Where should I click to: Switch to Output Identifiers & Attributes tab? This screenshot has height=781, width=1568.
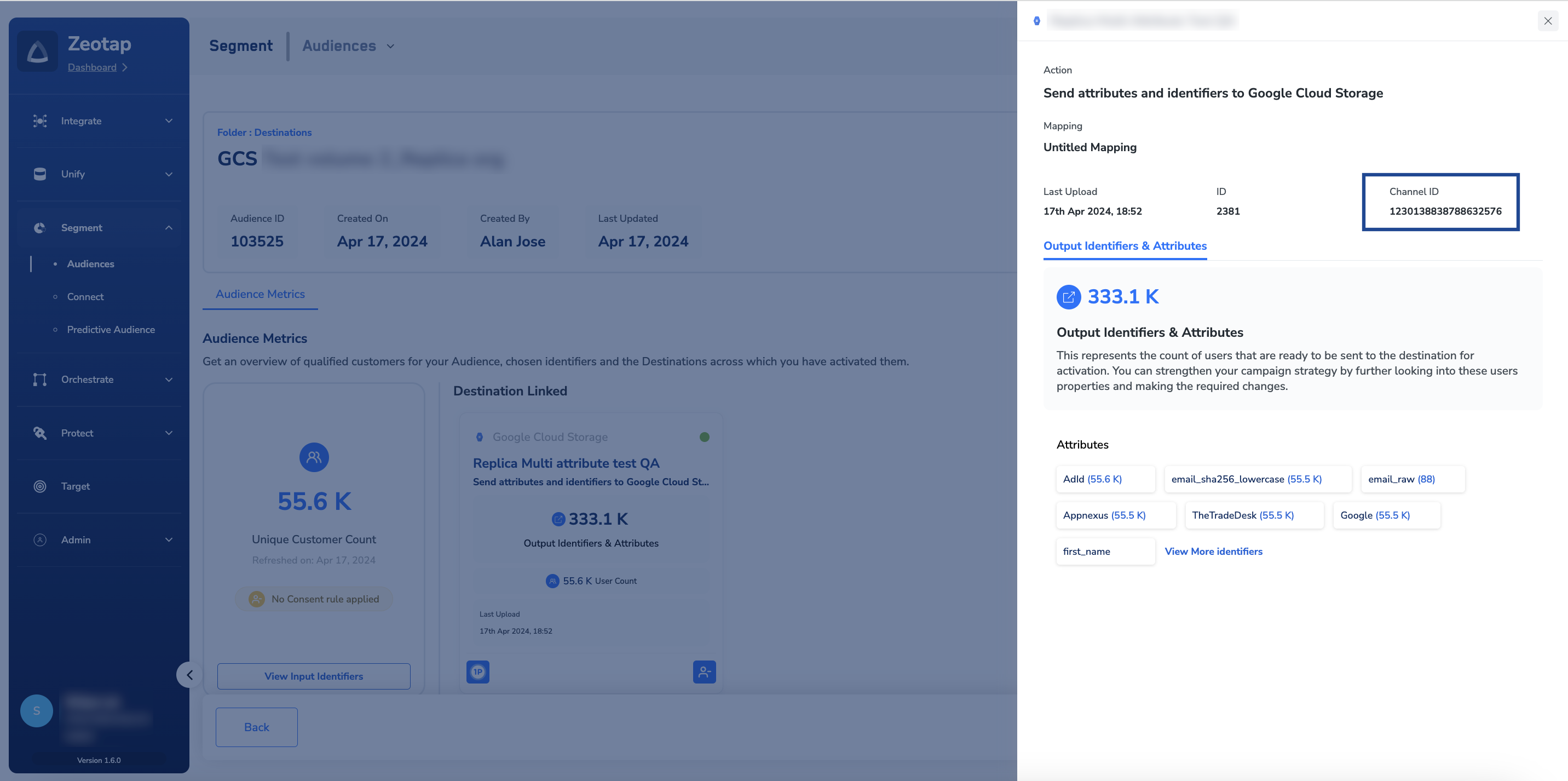click(x=1124, y=246)
